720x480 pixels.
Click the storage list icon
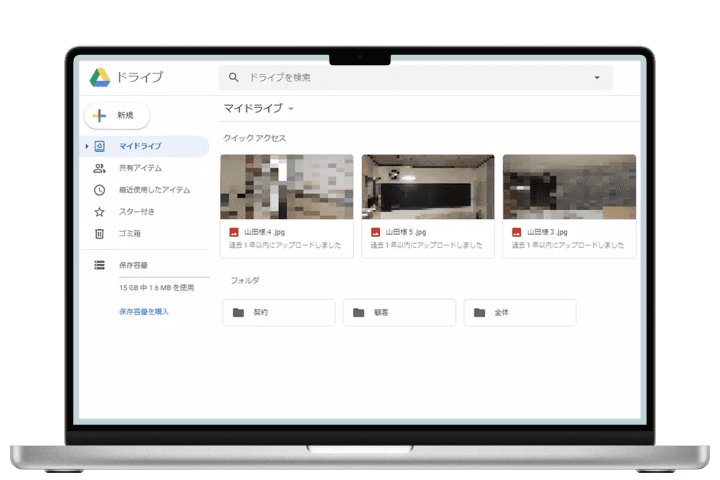pyautogui.click(x=100, y=265)
